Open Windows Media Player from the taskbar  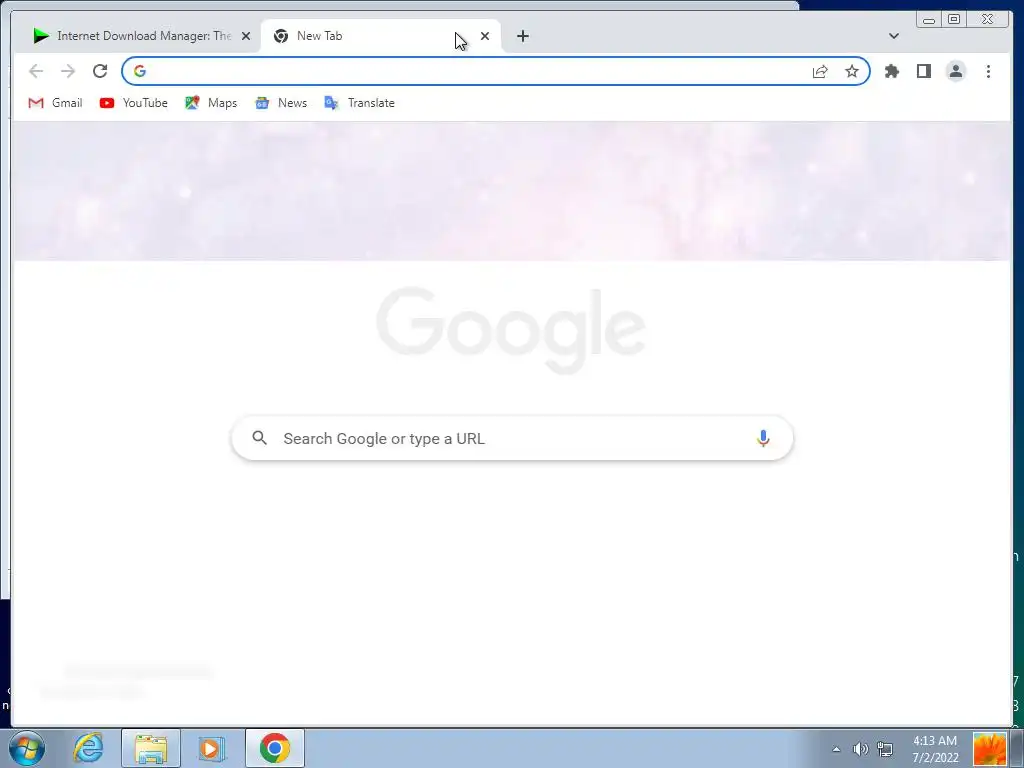(x=212, y=748)
